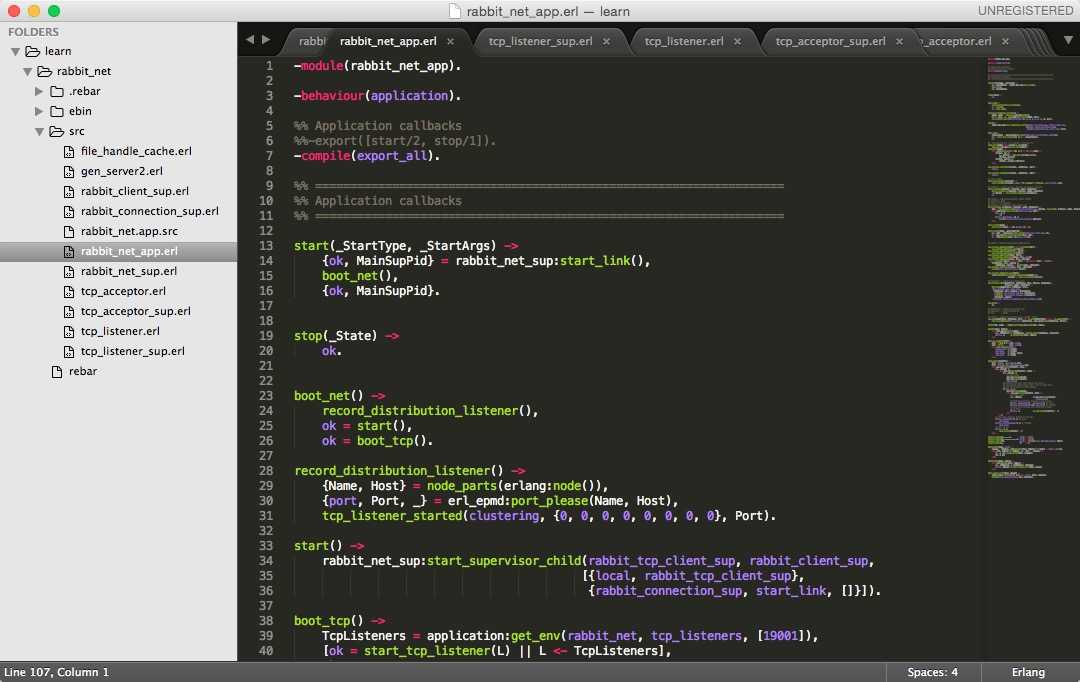Open the rebar file in sidebar
Viewport: 1080px width, 682px height.
coord(83,371)
